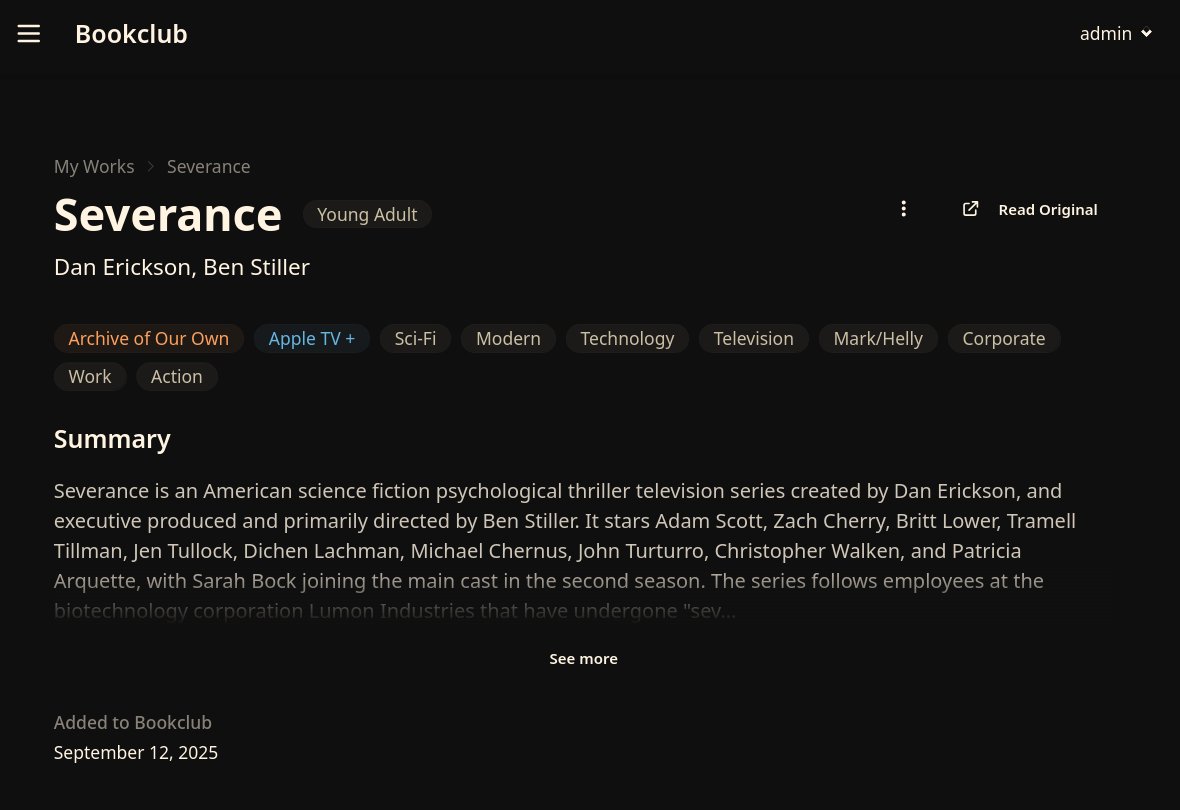Click the Summary heading
Viewport: 1180px width, 810px height.
[112, 439]
